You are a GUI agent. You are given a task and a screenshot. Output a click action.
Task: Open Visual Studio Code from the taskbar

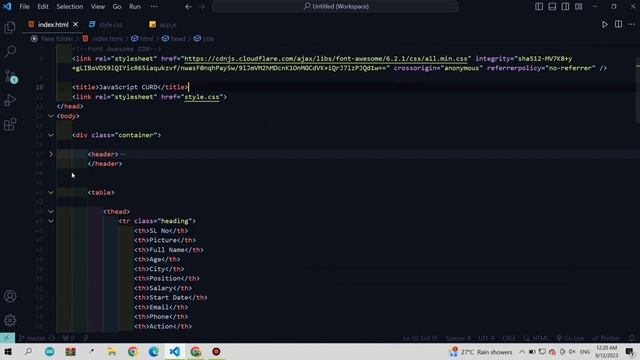(175, 351)
